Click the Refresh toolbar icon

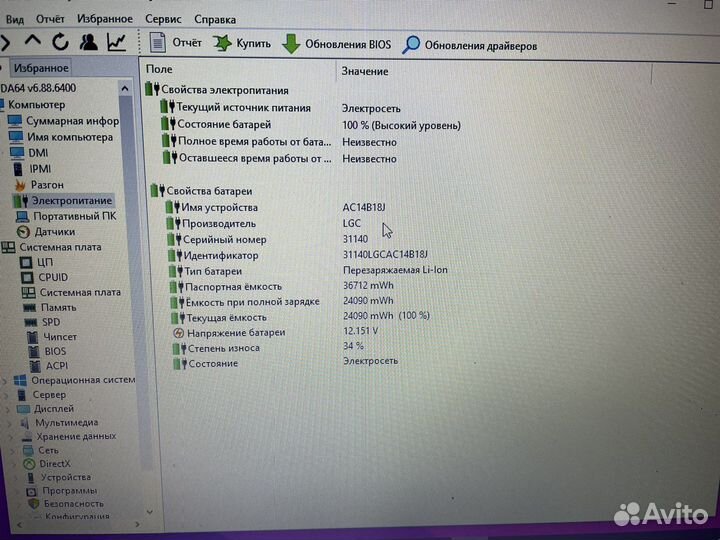click(60, 42)
